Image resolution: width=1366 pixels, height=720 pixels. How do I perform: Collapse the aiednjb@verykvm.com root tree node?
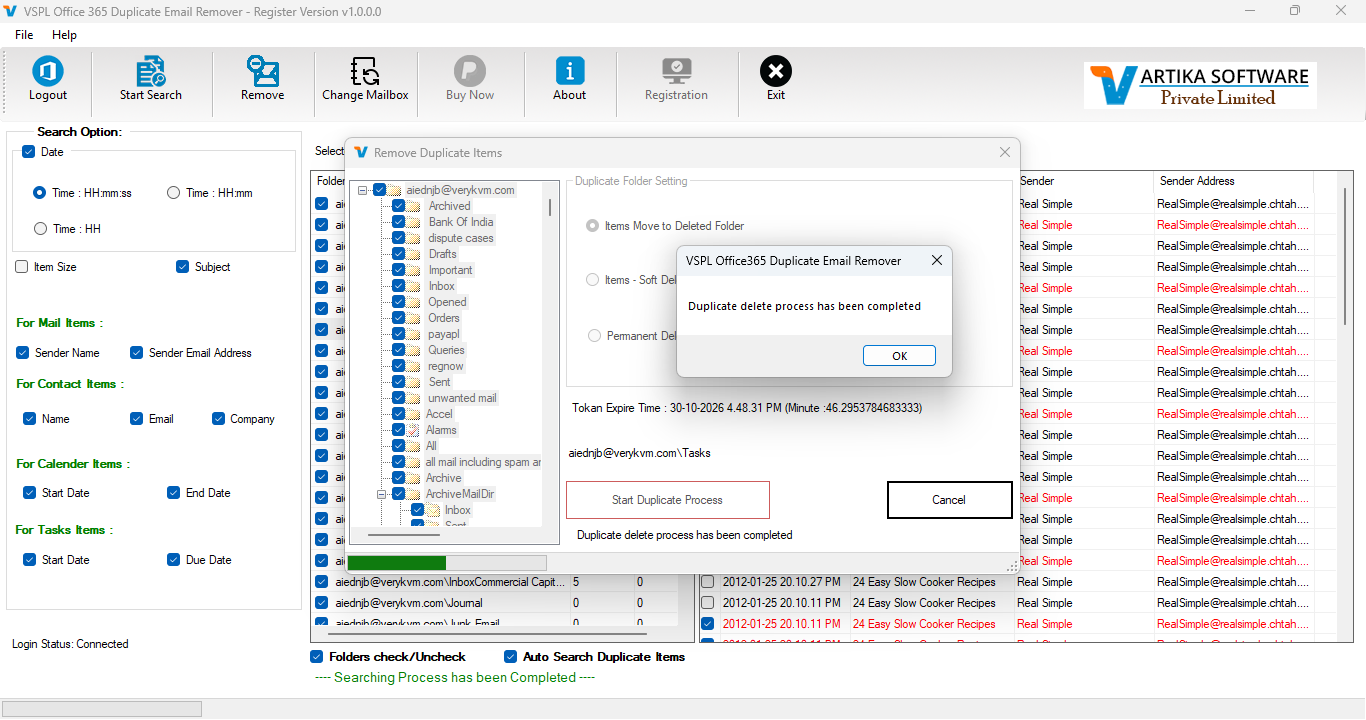363,190
